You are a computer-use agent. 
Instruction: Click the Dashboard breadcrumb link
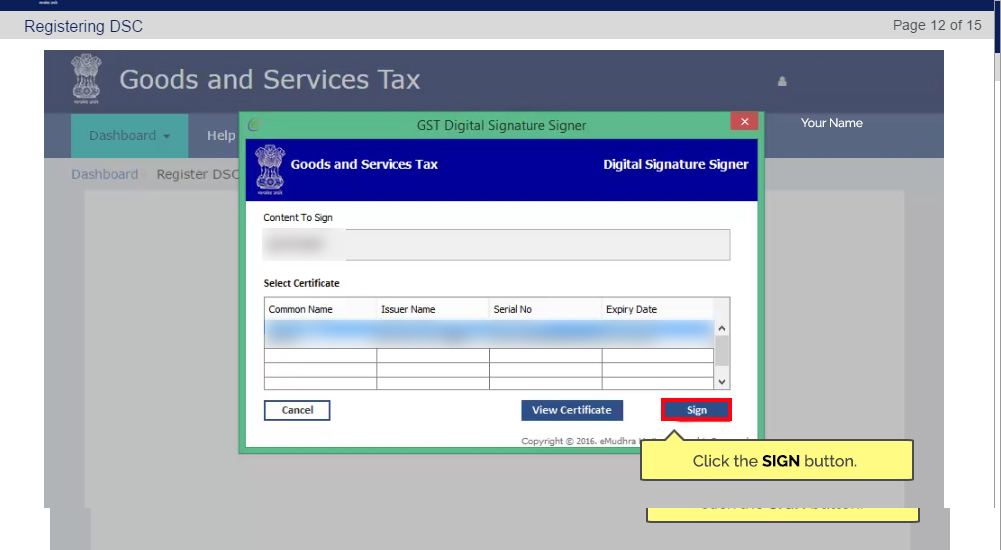pos(105,174)
